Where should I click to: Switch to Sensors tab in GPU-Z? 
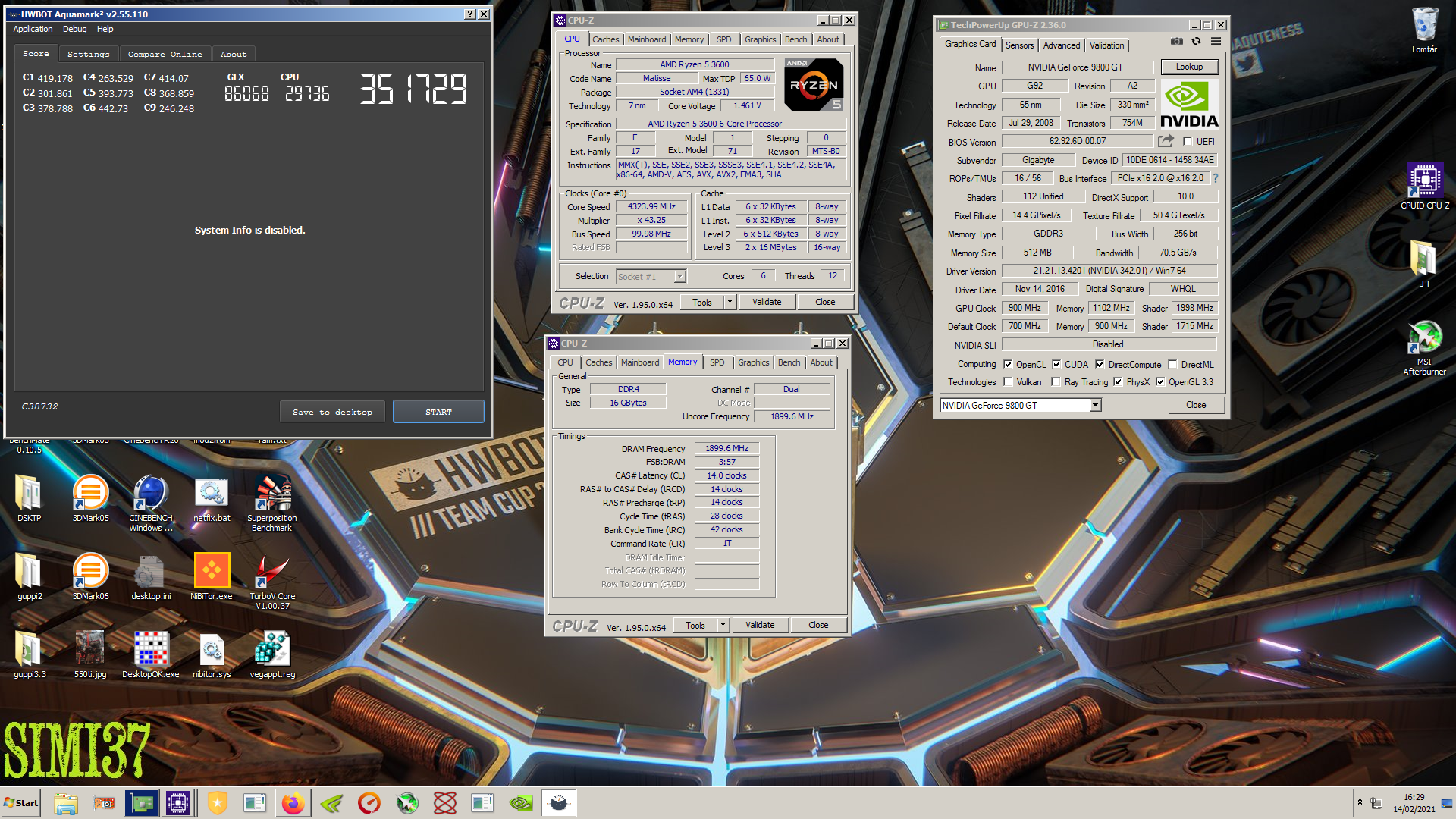1019,45
